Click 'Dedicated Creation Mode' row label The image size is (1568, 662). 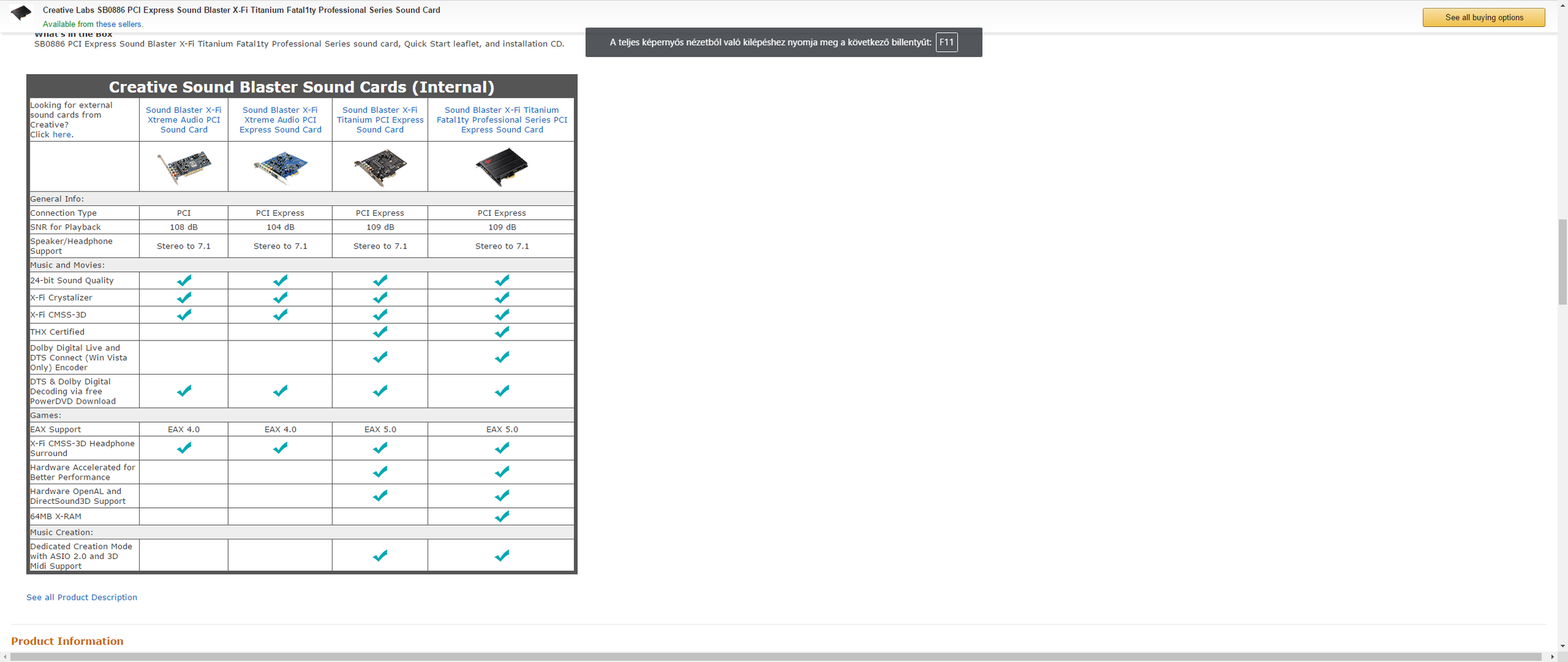pos(81,556)
